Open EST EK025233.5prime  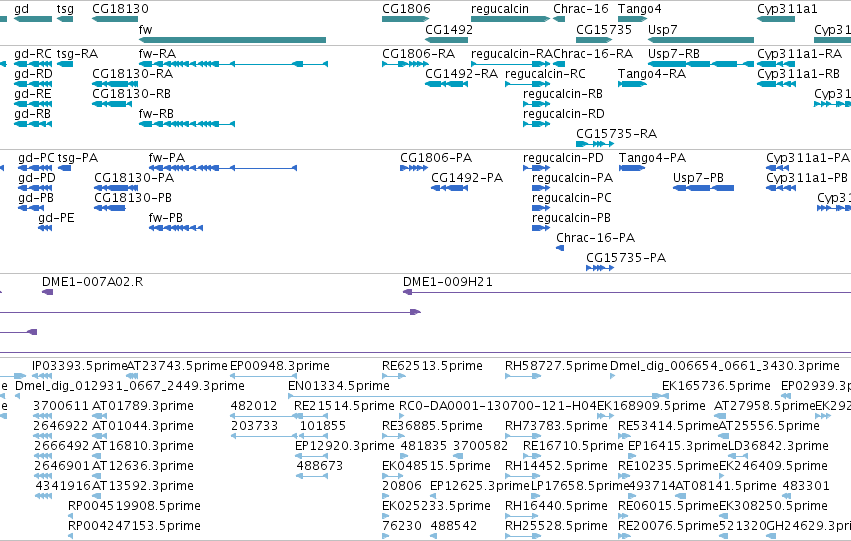coord(436,506)
